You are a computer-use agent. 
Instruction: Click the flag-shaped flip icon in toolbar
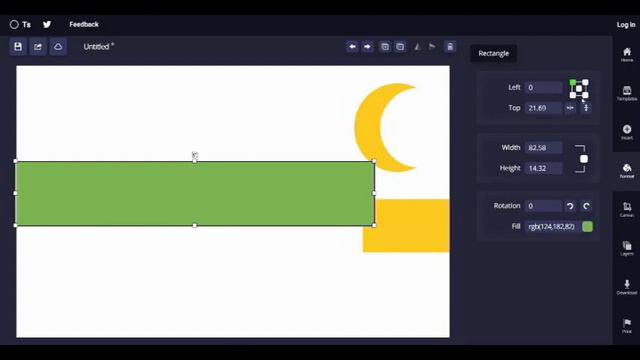[x=432, y=47]
